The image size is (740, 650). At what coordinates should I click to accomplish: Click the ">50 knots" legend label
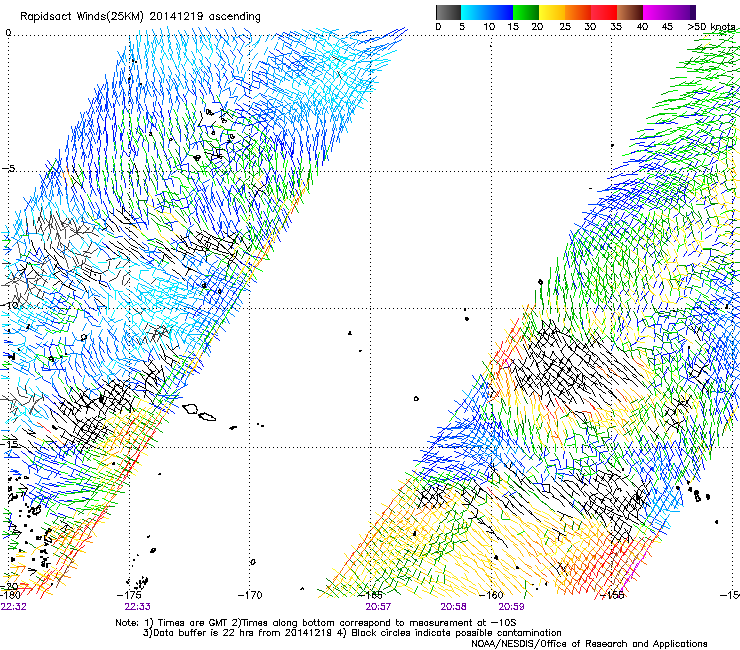tap(711, 27)
